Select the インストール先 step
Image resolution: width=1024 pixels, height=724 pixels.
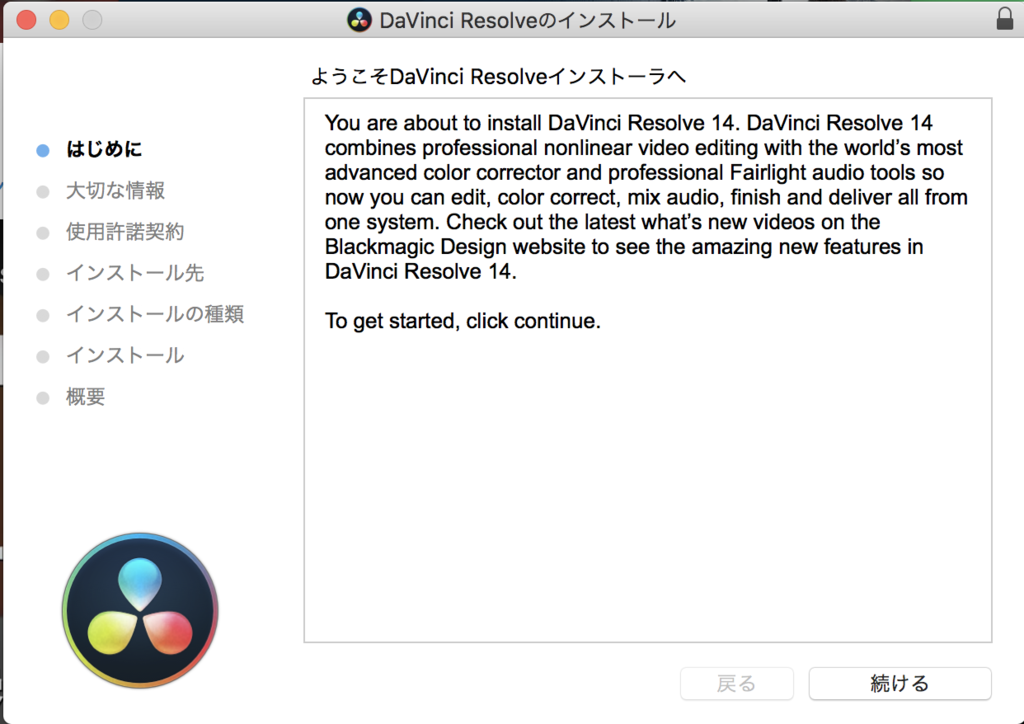click(x=135, y=273)
